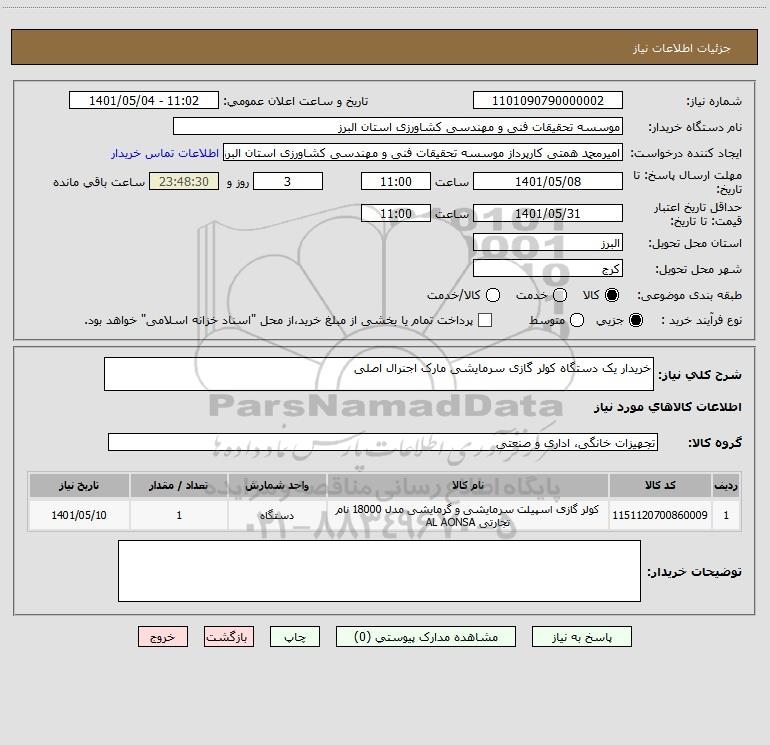The height and width of the screenshot is (745, 770).
Task: Select the کالا radio button
Action: [612, 295]
